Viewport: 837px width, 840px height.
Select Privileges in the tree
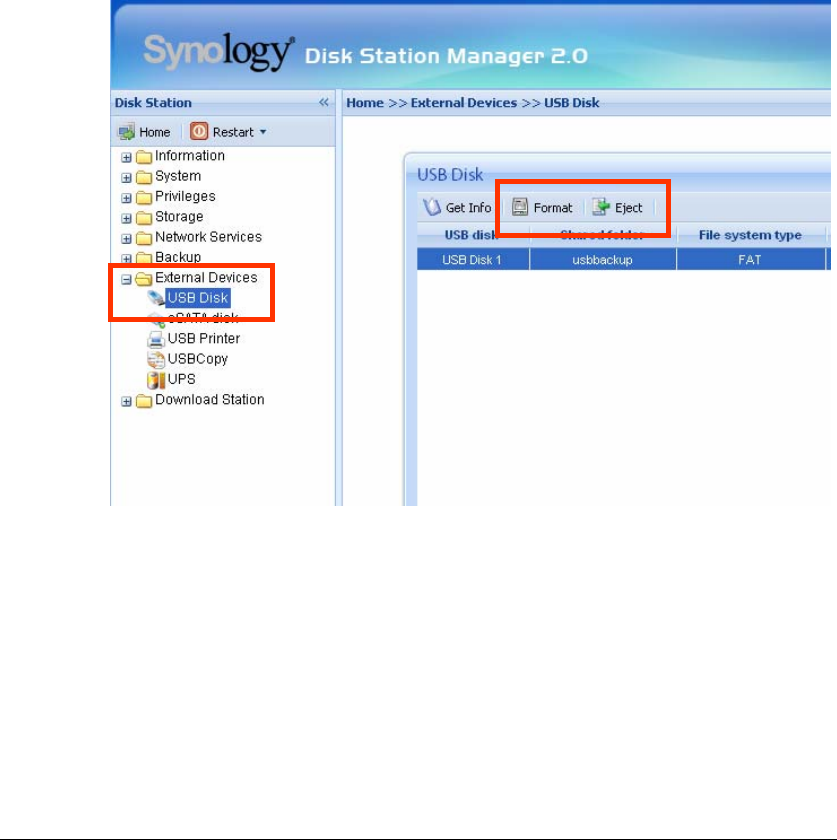185,197
